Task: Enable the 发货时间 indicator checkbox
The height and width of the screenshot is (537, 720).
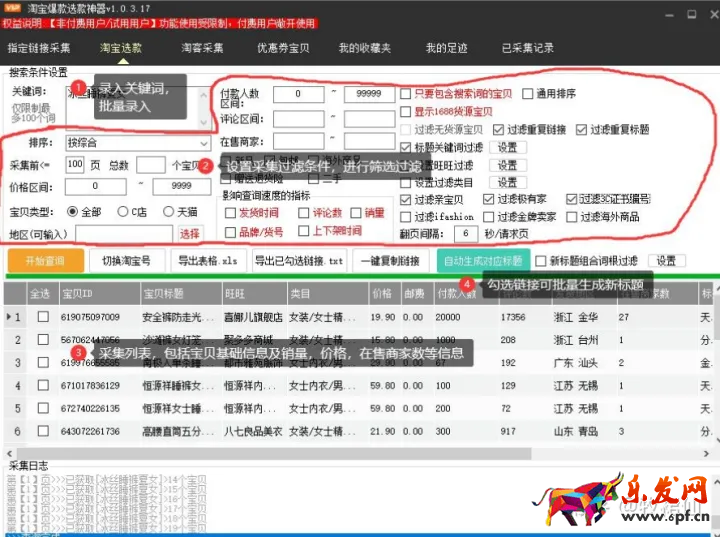Action: pyautogui.click(x=231, y=213)
